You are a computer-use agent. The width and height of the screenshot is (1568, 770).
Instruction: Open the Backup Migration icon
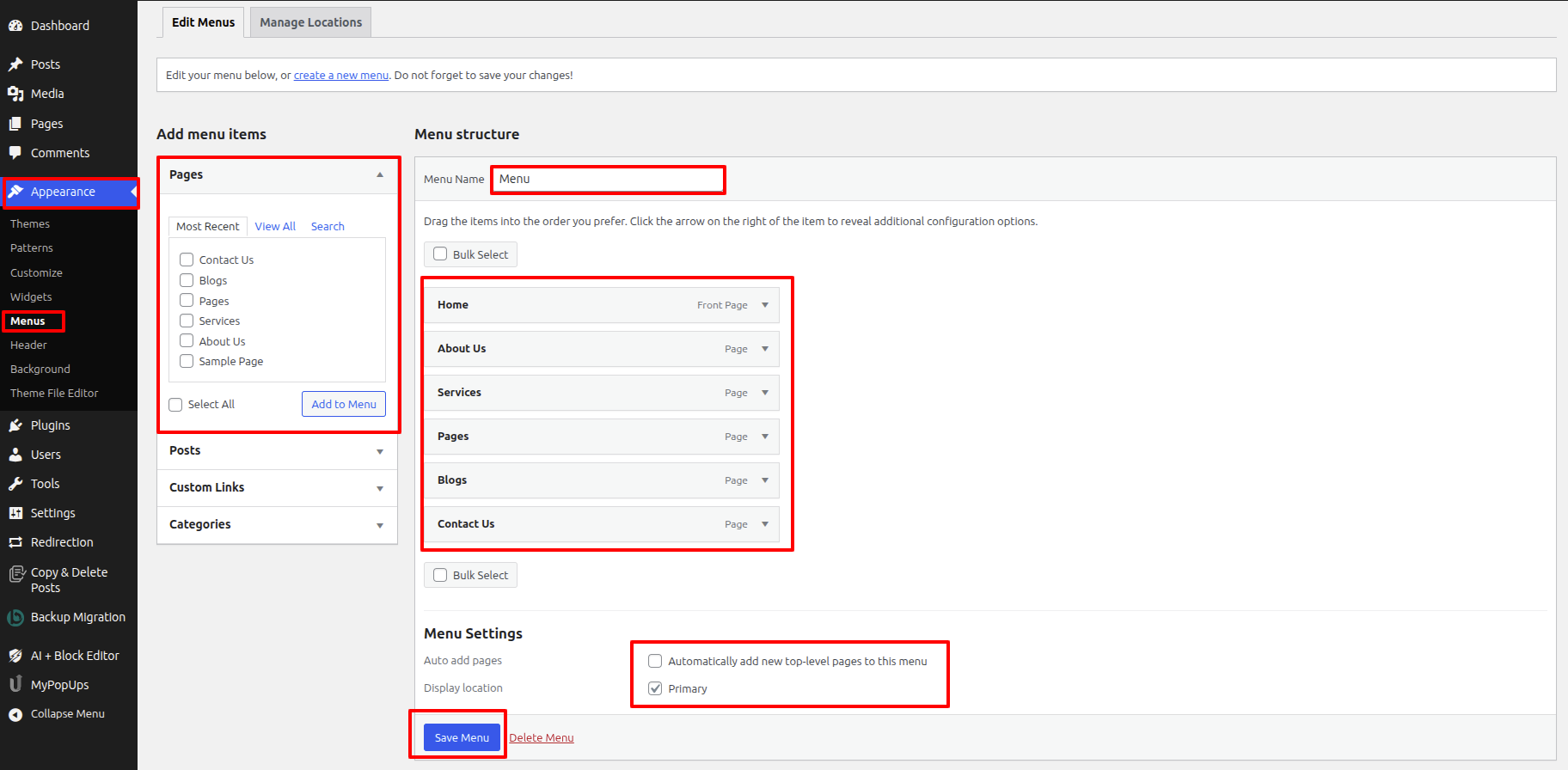tap(15, 617)
